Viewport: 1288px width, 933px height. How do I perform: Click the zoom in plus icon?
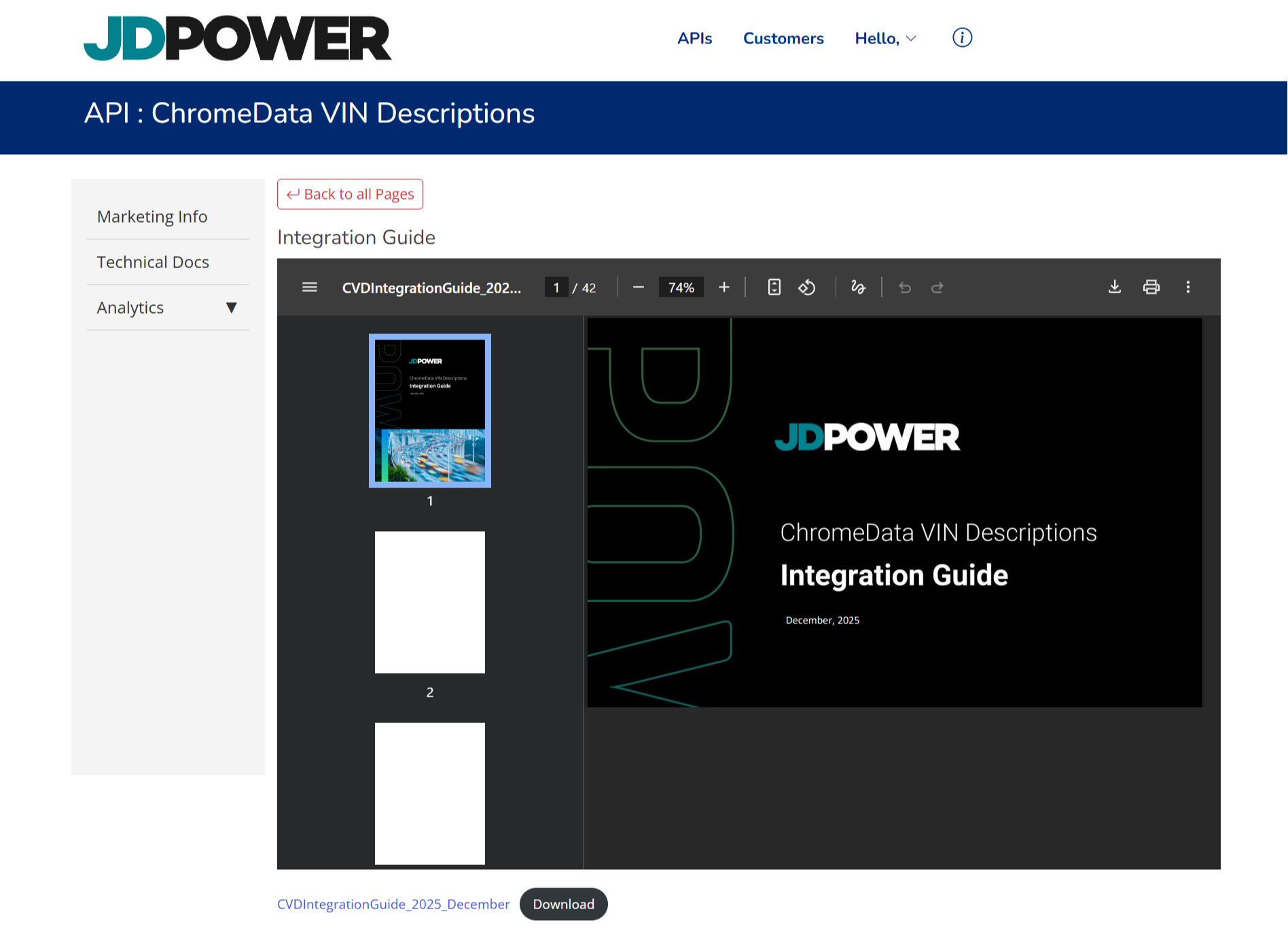(724, 287)
